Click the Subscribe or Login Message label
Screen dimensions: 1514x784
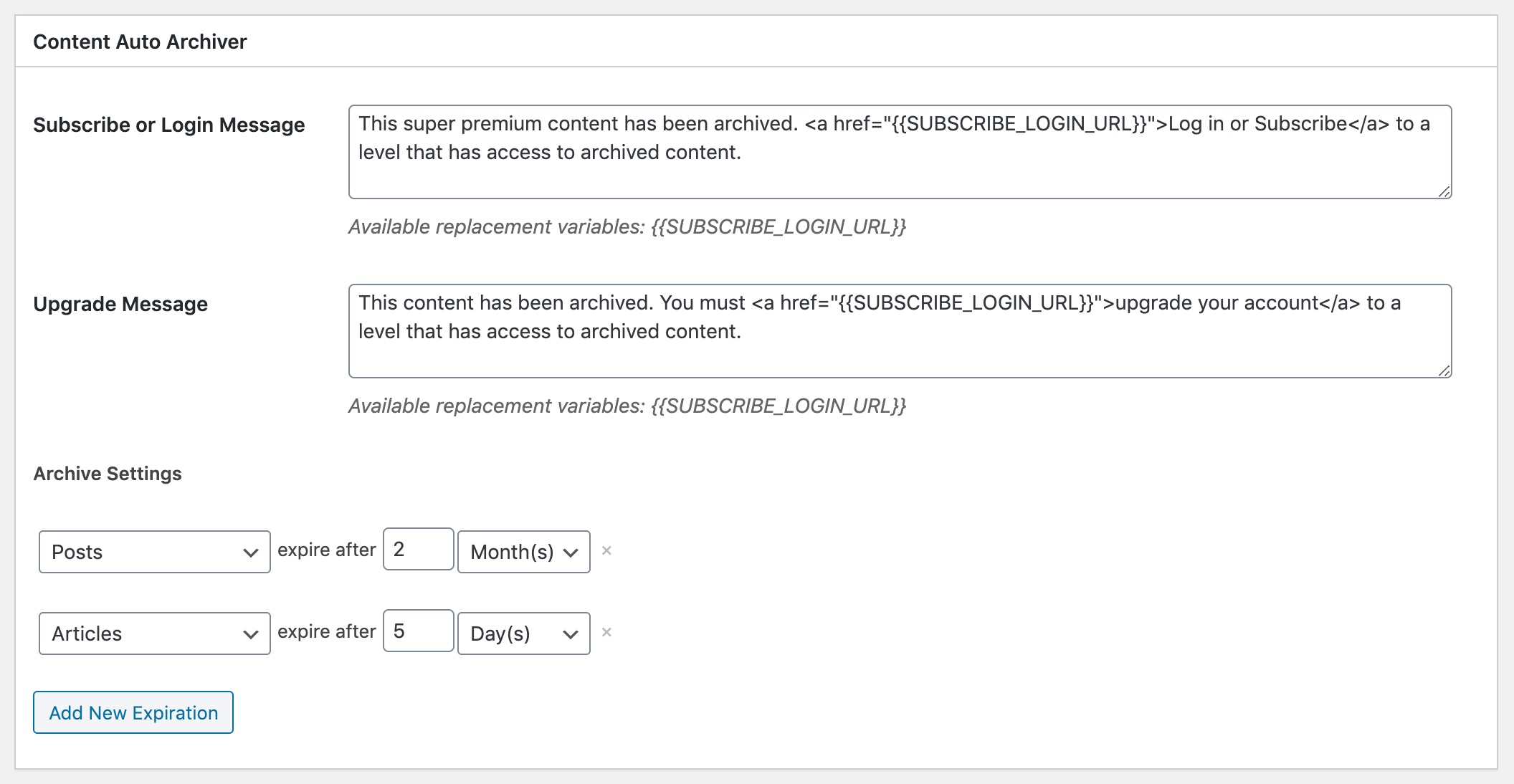pos(169,125)
